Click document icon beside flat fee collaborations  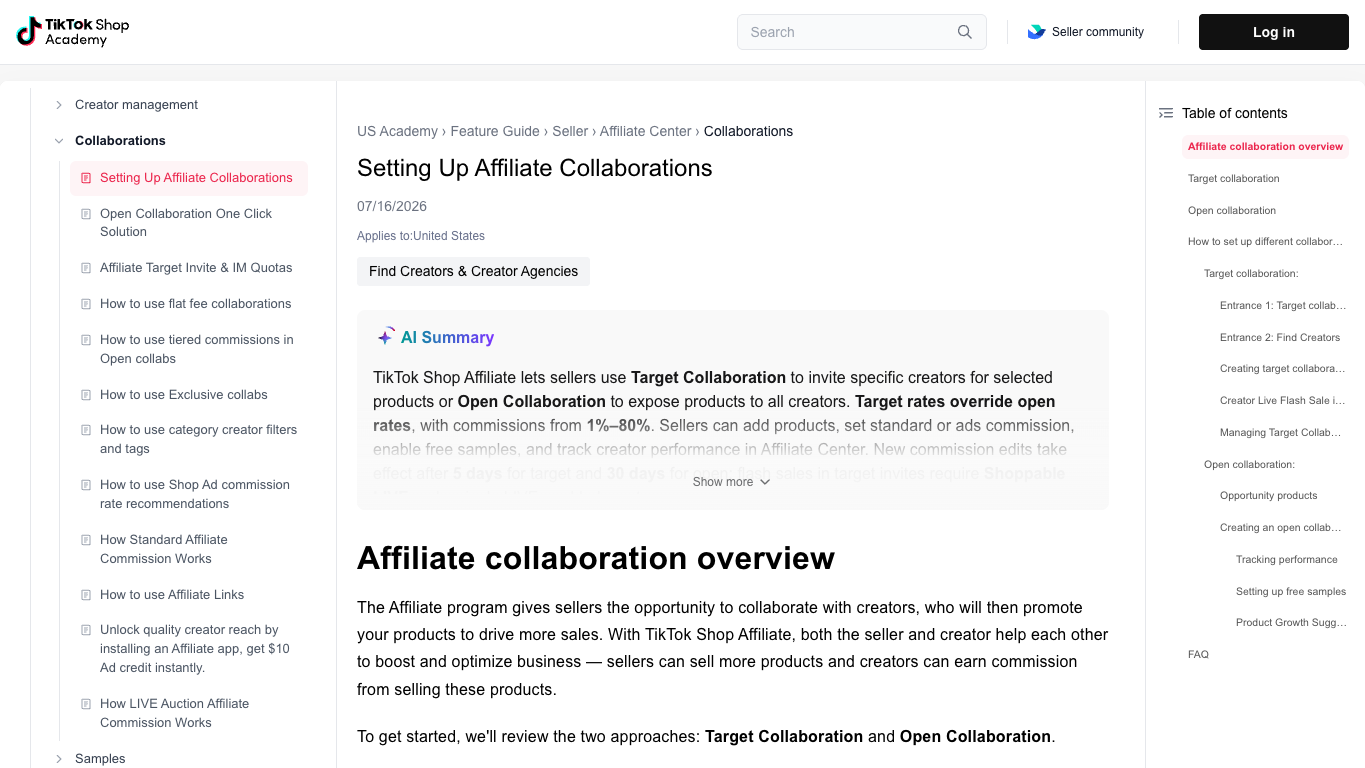coord(86,304)
